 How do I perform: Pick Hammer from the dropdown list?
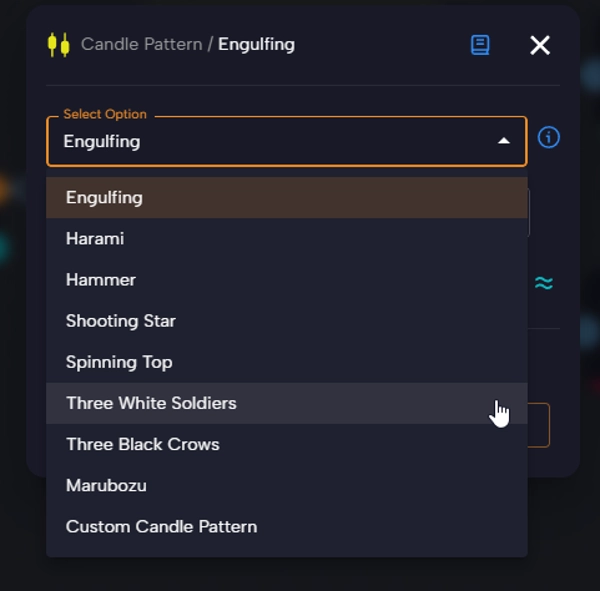pyautogui.click(x=101, y=279)
